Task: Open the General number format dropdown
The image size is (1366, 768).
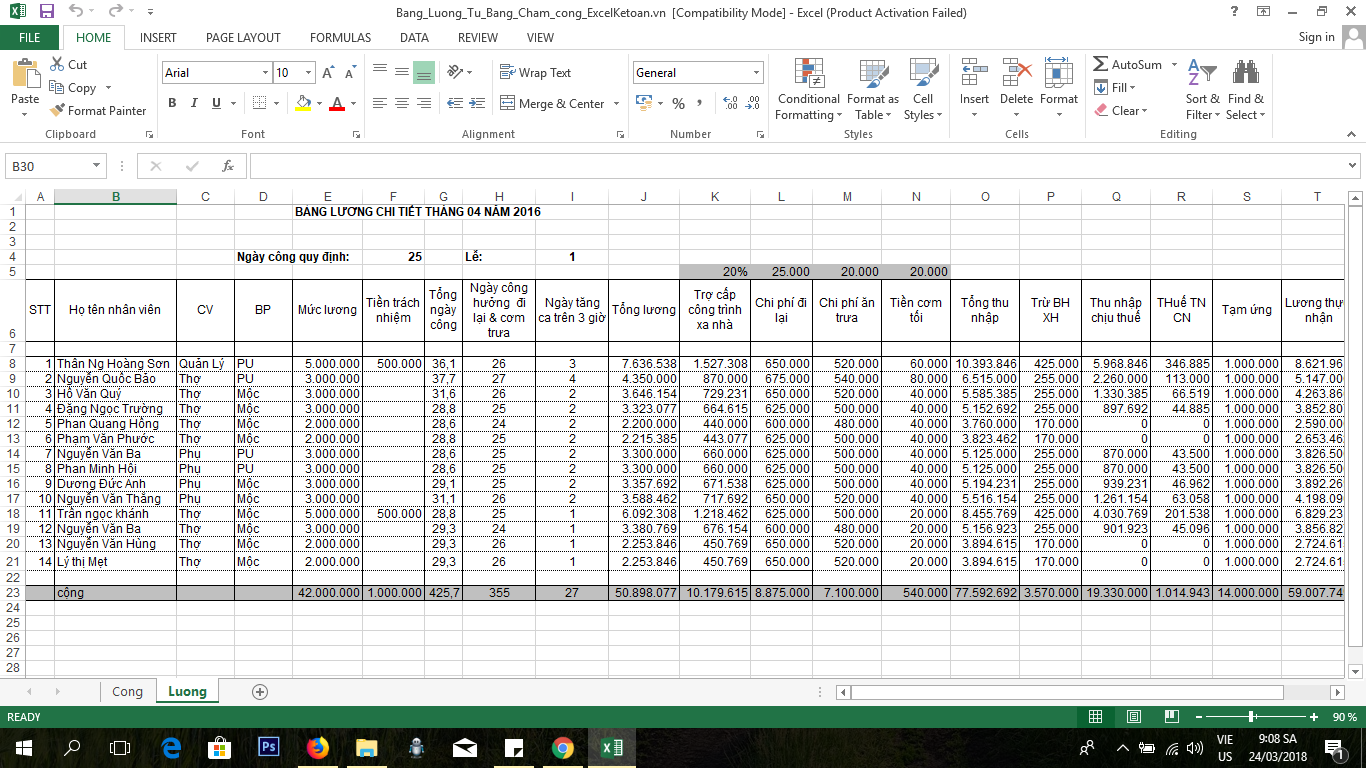Action: pos(756,73)
